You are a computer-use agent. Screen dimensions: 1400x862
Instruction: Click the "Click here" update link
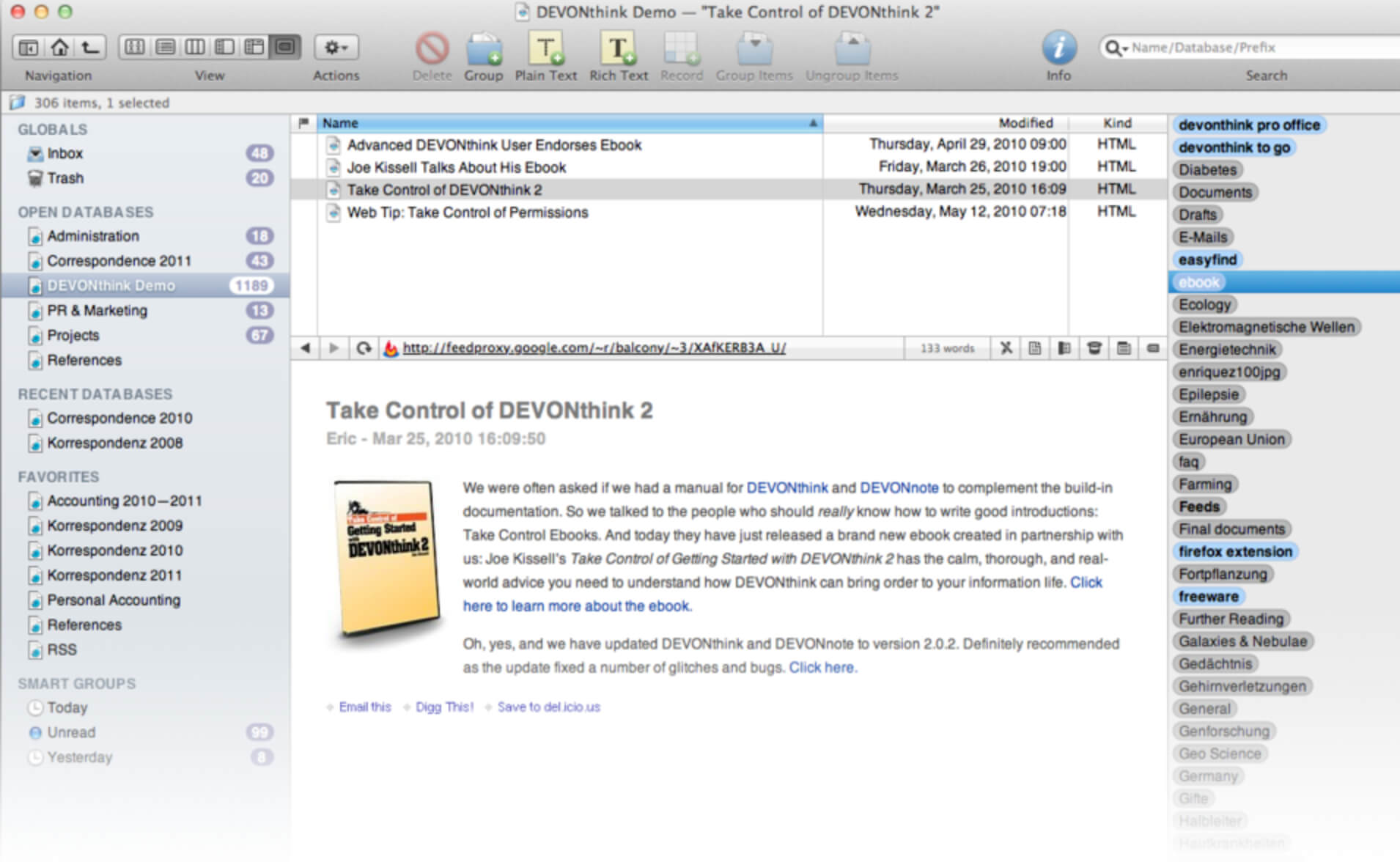[x=822, y=668]
